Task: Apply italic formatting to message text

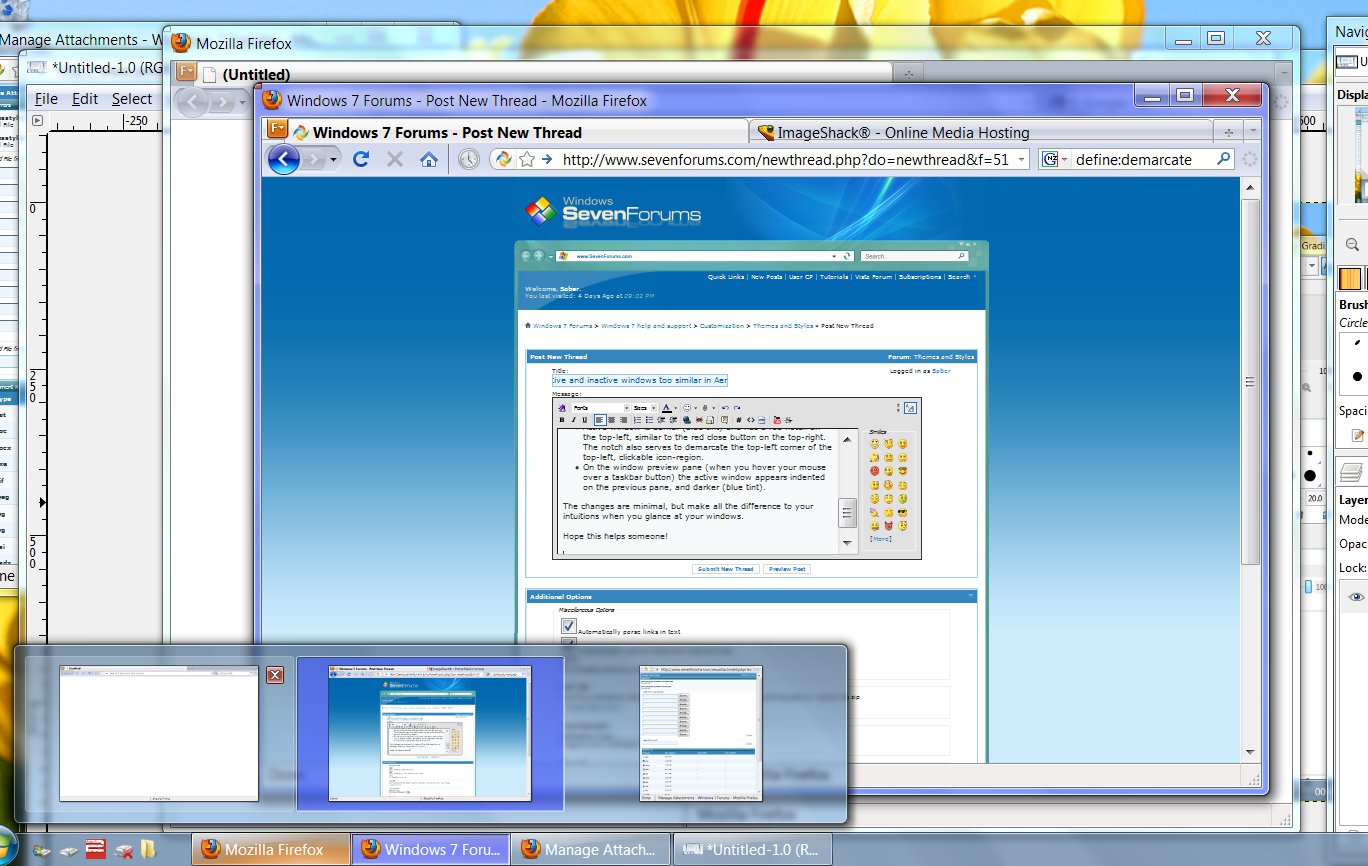Action: coord(573,421)
